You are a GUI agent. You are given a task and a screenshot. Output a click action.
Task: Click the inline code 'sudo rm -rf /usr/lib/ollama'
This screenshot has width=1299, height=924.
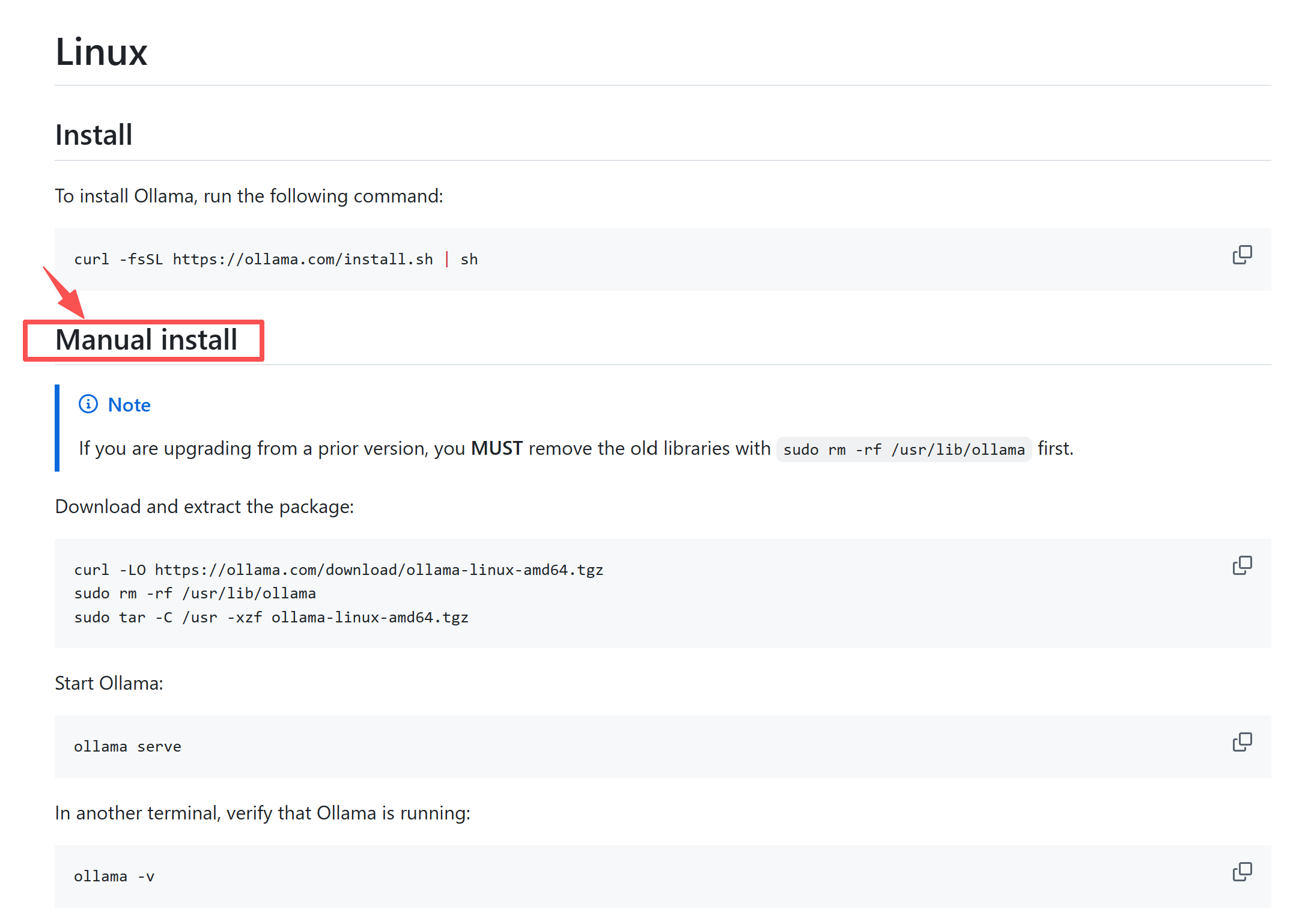[x=904, y=449]
